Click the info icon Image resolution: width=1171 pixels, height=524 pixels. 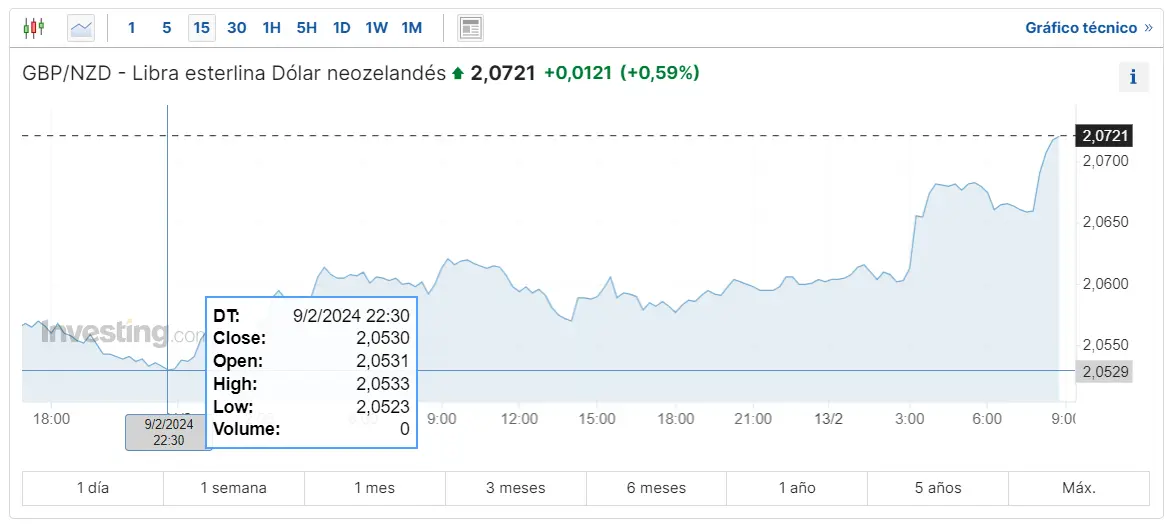point(1133,77)
